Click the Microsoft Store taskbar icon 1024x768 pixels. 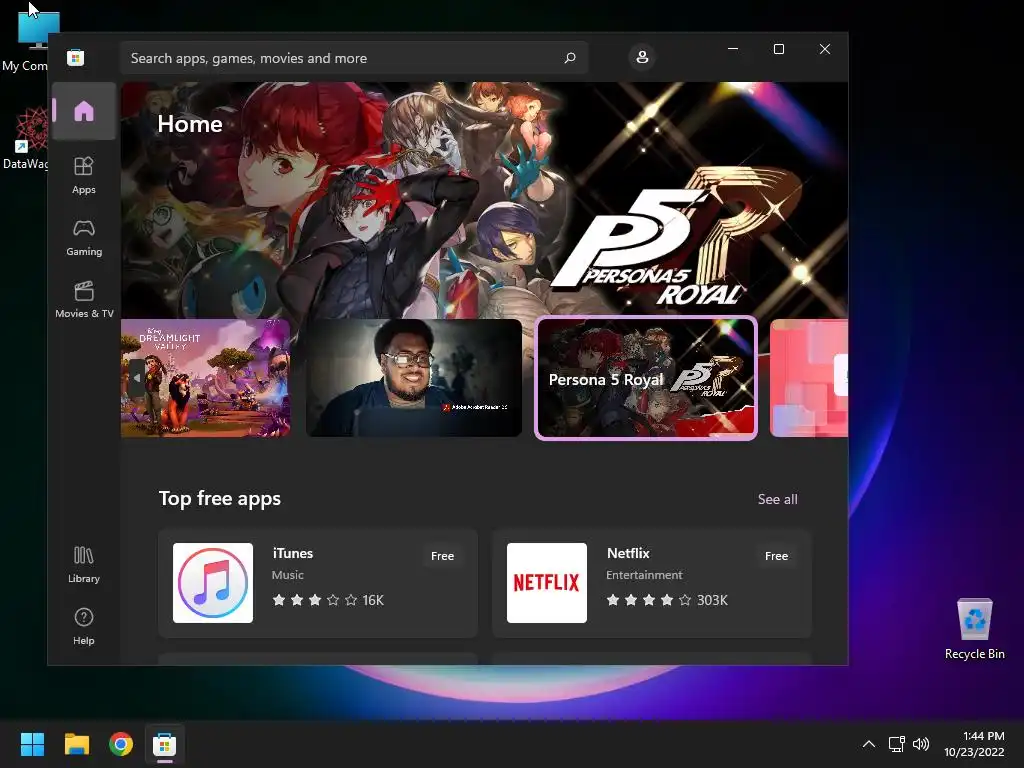(165, 744)
